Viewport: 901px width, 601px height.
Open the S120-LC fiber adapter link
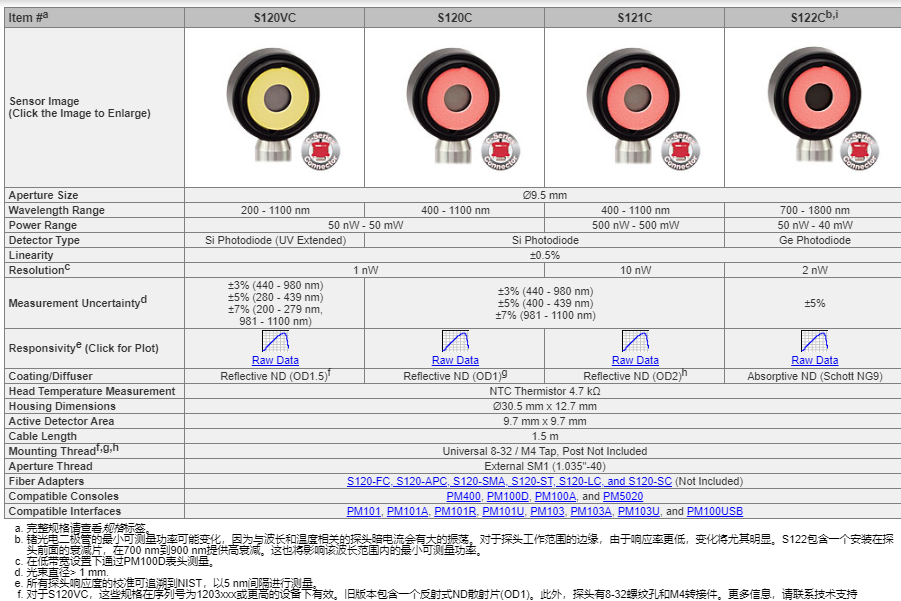pos(580,481)
